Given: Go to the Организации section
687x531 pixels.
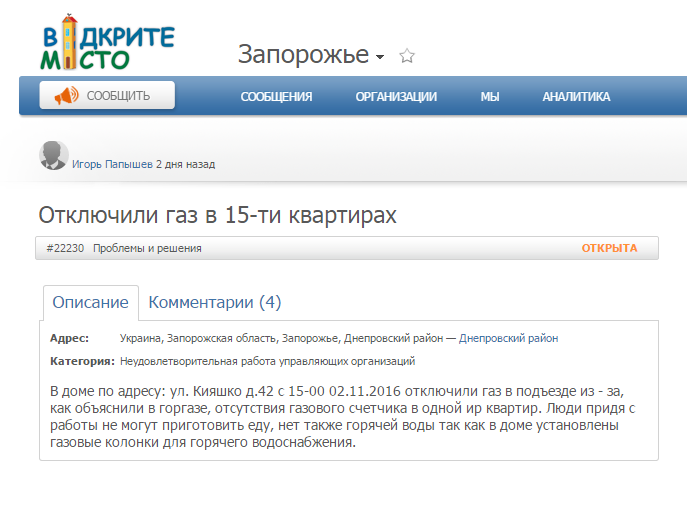Looking at the screenshot, I should pyautogui.click(x=396, y=97).
